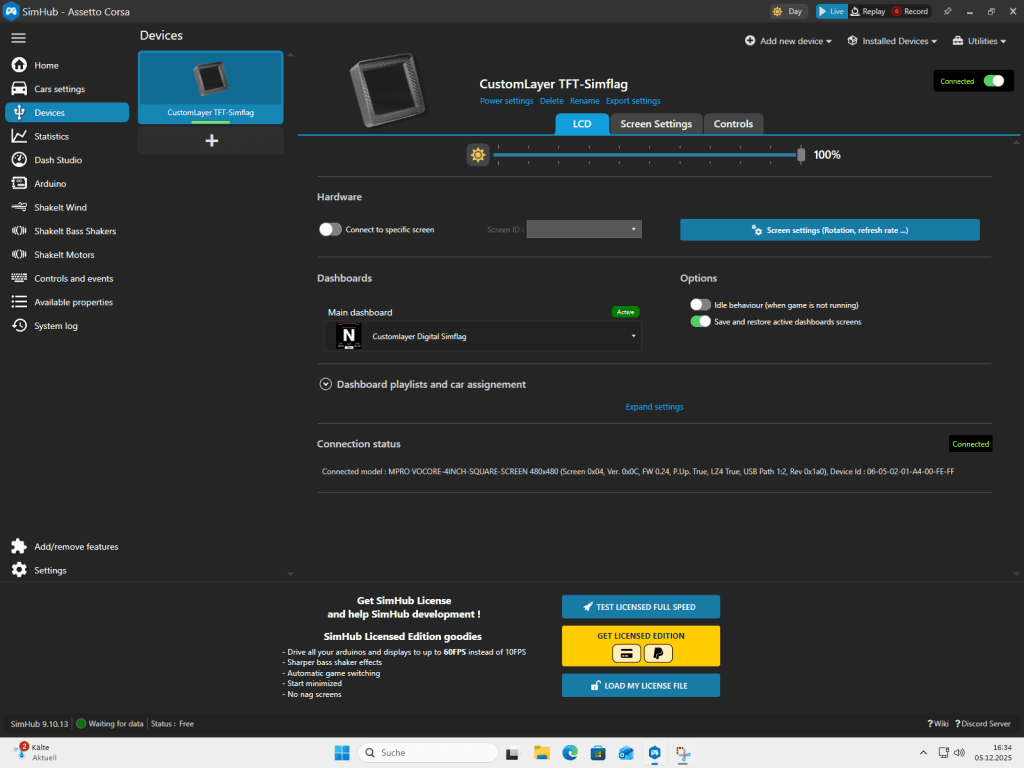Click the Statistics chart icon
Viewport: 1024px width, 768px height.
coord(19,136)
